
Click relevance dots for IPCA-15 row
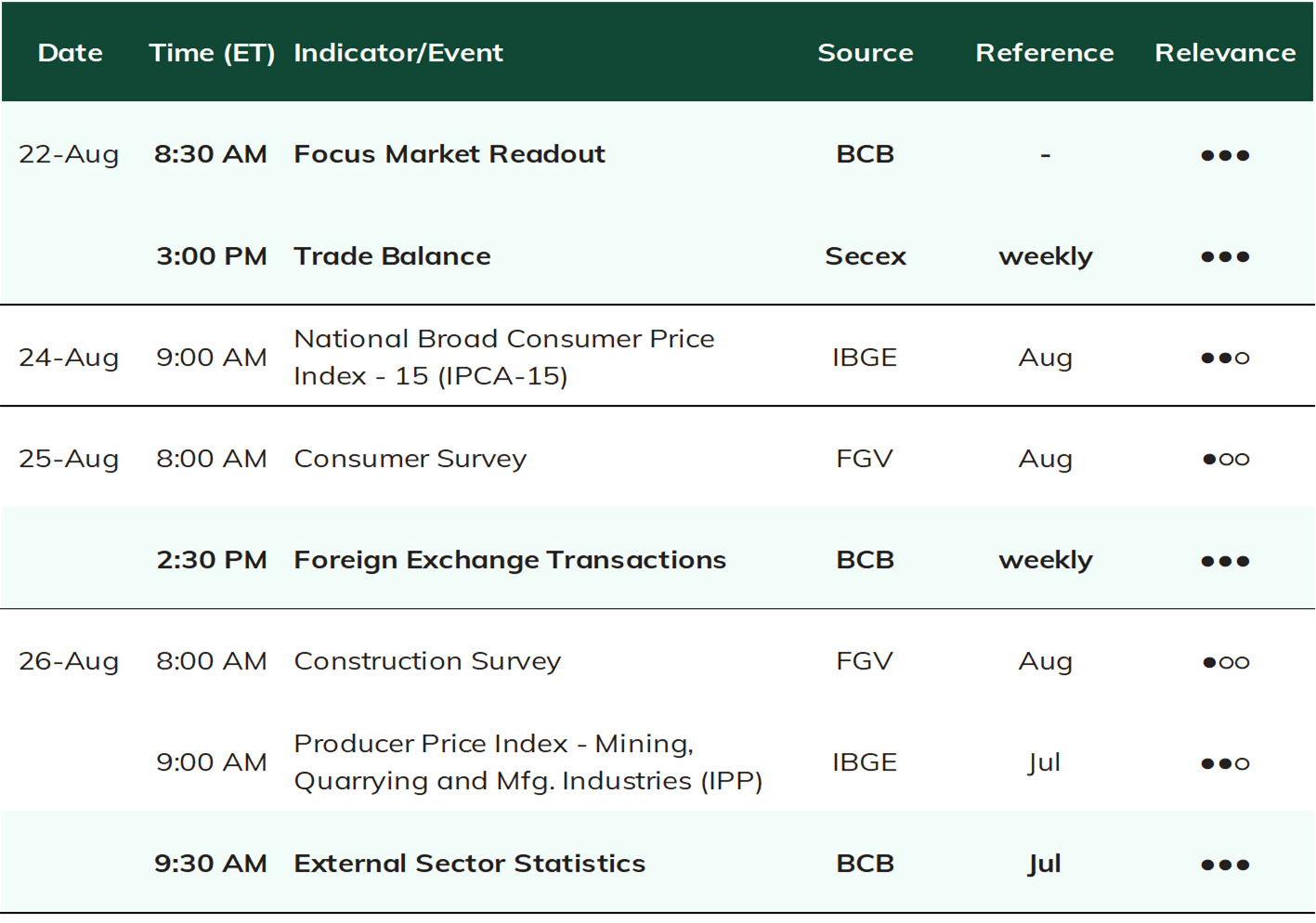point(1225,357)
